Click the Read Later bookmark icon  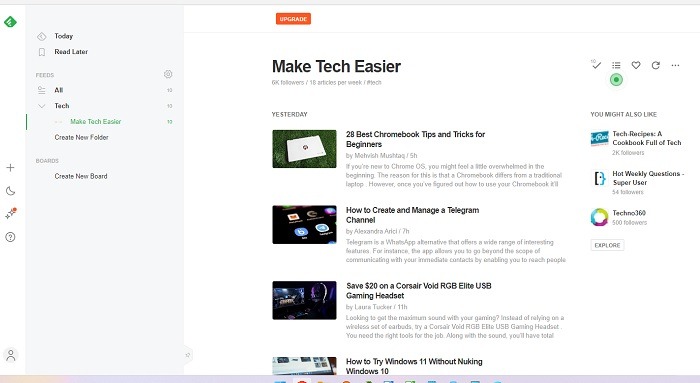click(x=42, y=52)
